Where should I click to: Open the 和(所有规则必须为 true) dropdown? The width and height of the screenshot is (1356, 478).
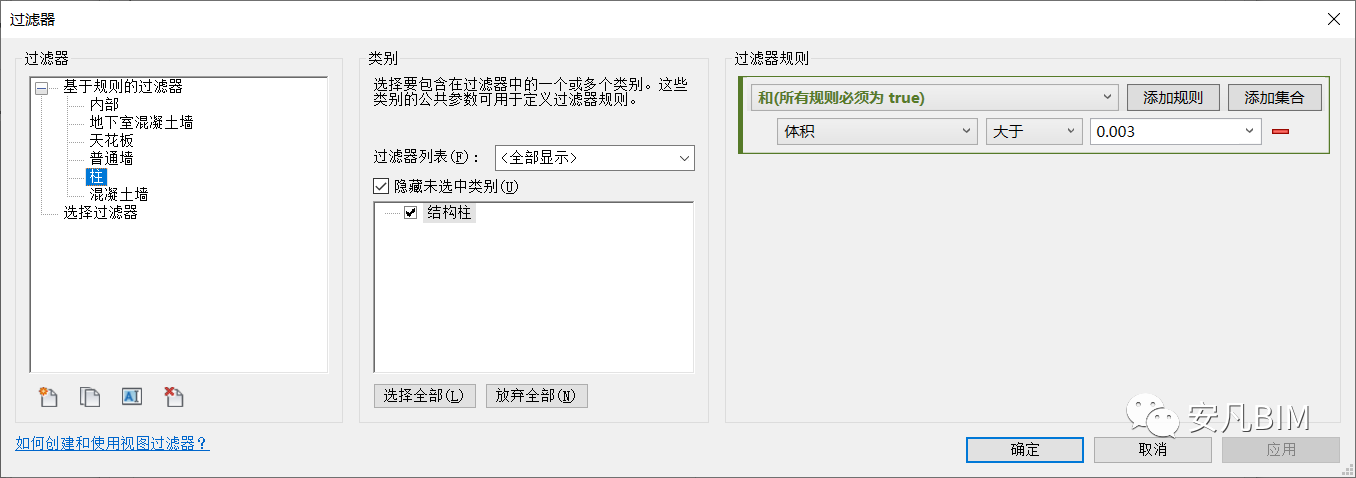(x=934, y=98)
